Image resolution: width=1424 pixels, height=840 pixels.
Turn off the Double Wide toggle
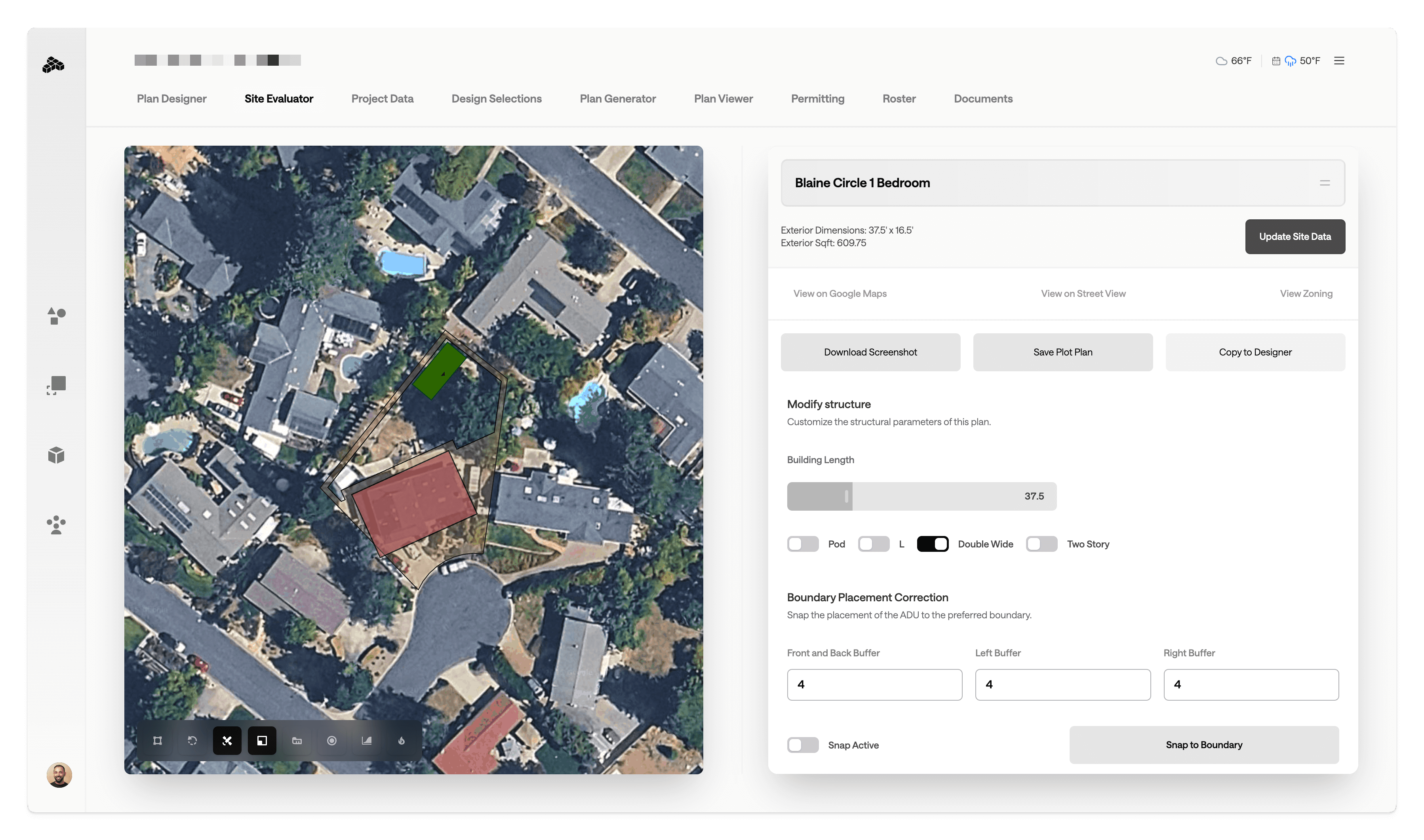[933, 544]
